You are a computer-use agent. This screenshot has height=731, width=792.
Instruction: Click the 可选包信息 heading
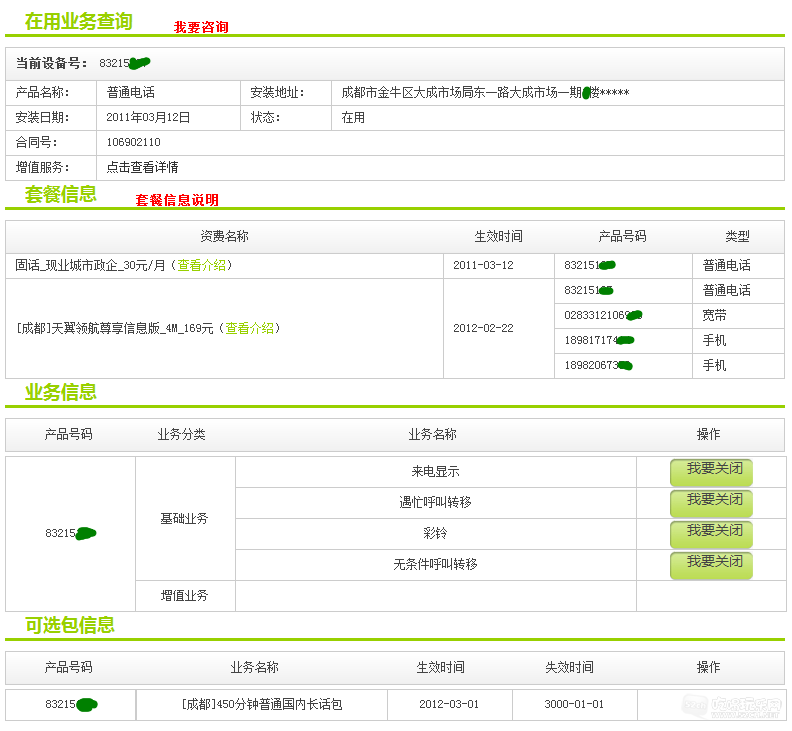point(70,625)
